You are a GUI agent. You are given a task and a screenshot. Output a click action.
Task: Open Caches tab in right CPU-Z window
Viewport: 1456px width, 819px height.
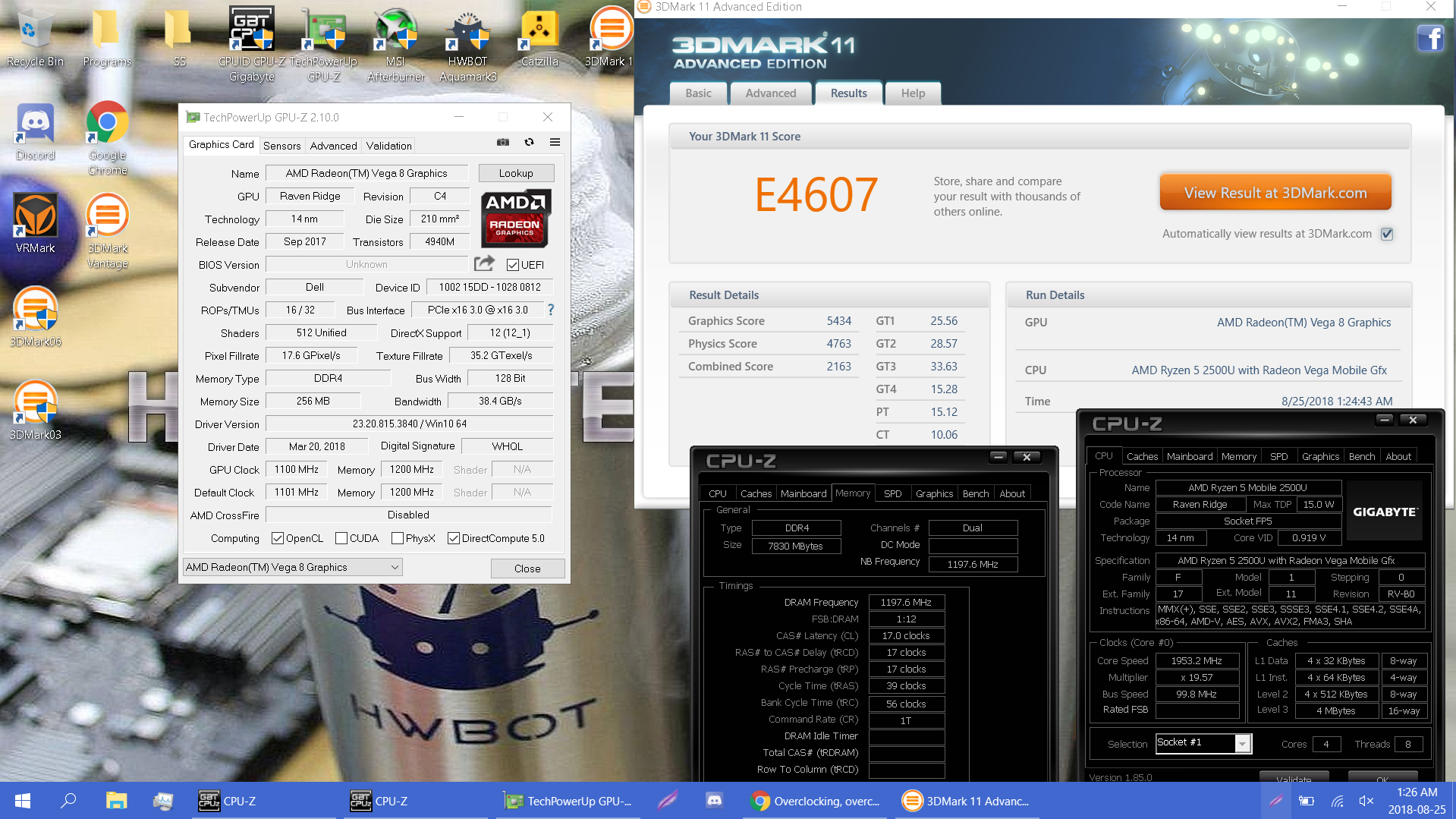point(1142,456)
